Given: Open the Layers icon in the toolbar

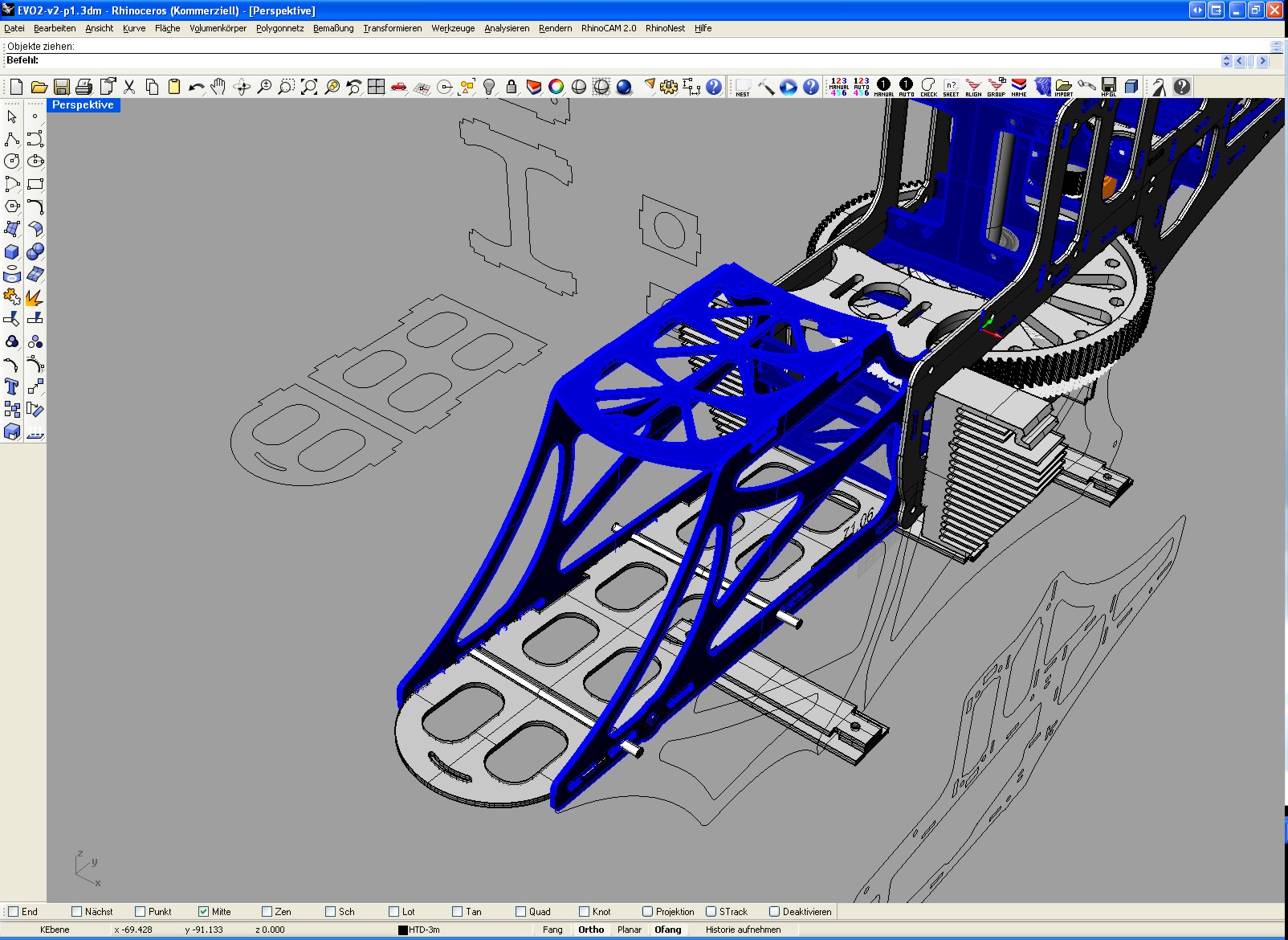Looking at the screenshot, I should (x=533, y=87).
